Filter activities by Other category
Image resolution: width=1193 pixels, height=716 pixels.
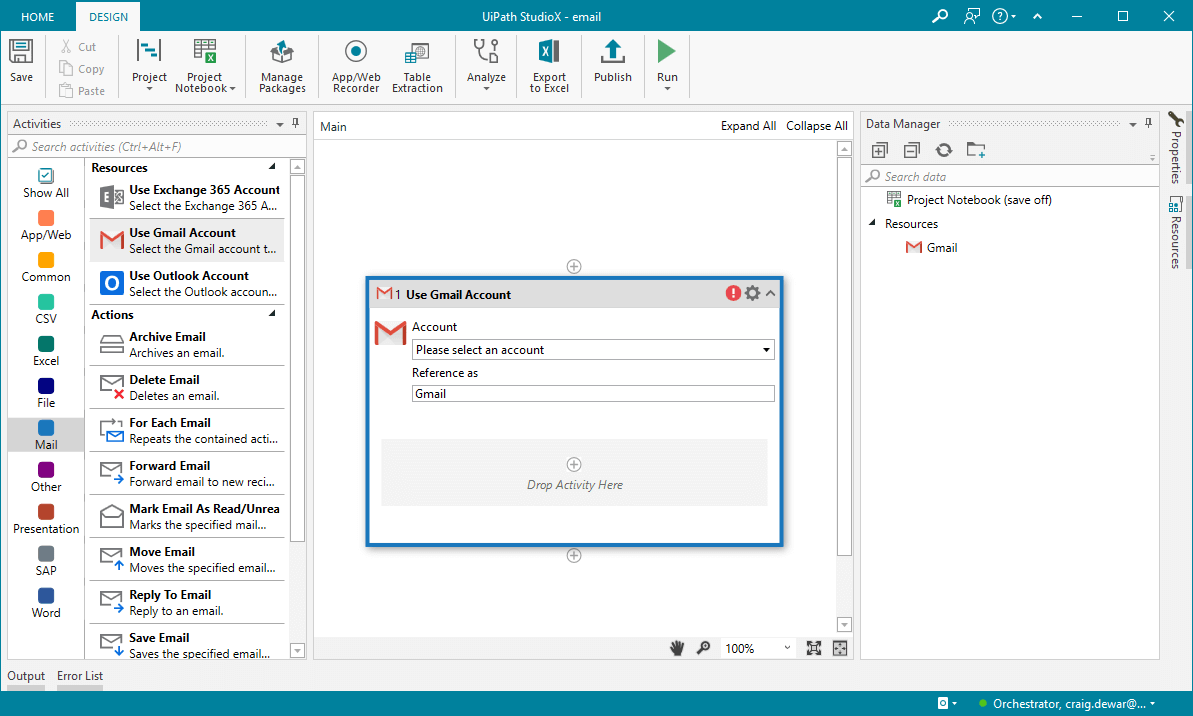(x=46, y=477)
